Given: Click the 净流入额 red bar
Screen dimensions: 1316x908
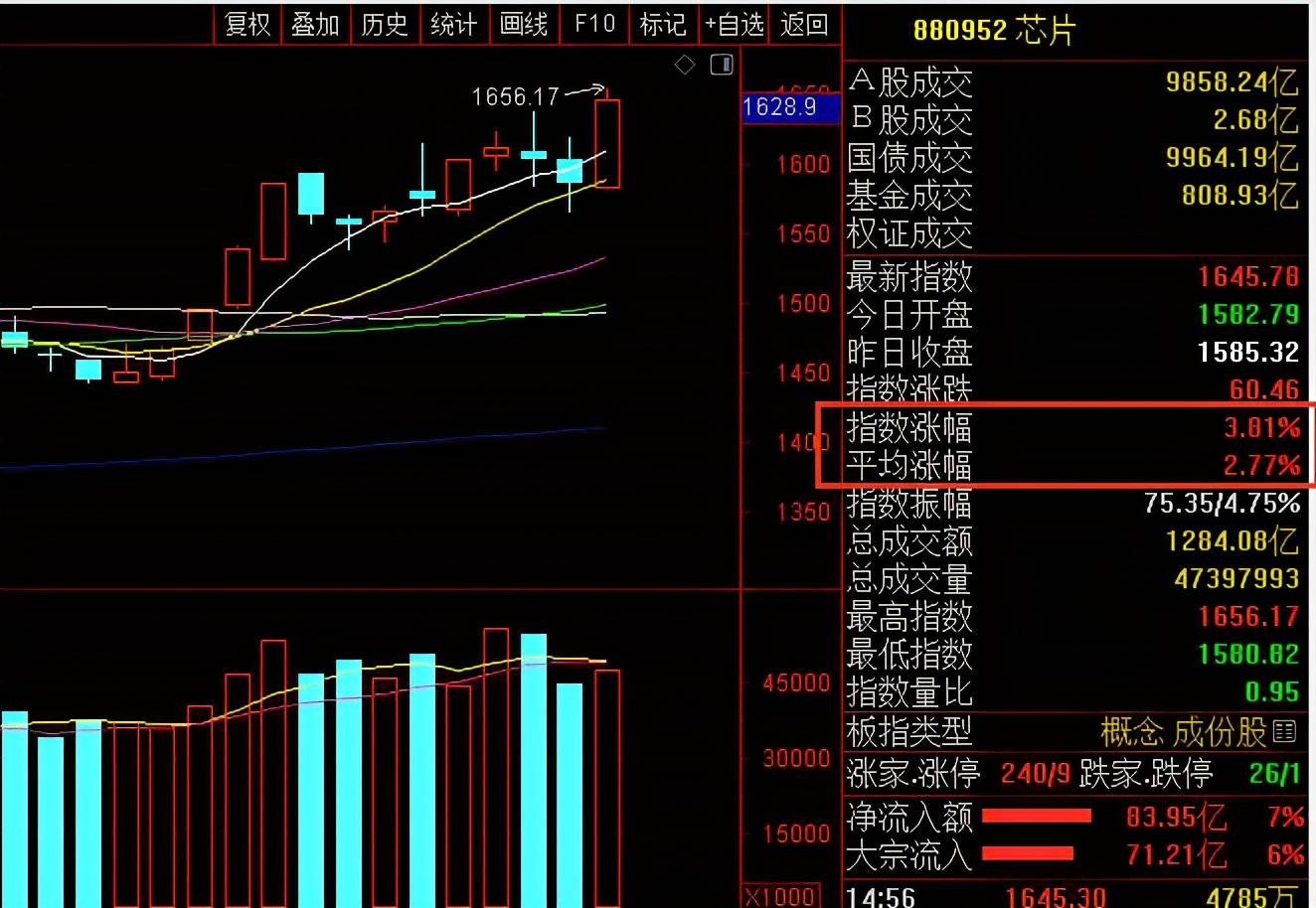Looking at the screenshot, I should tap(1037, 816).
